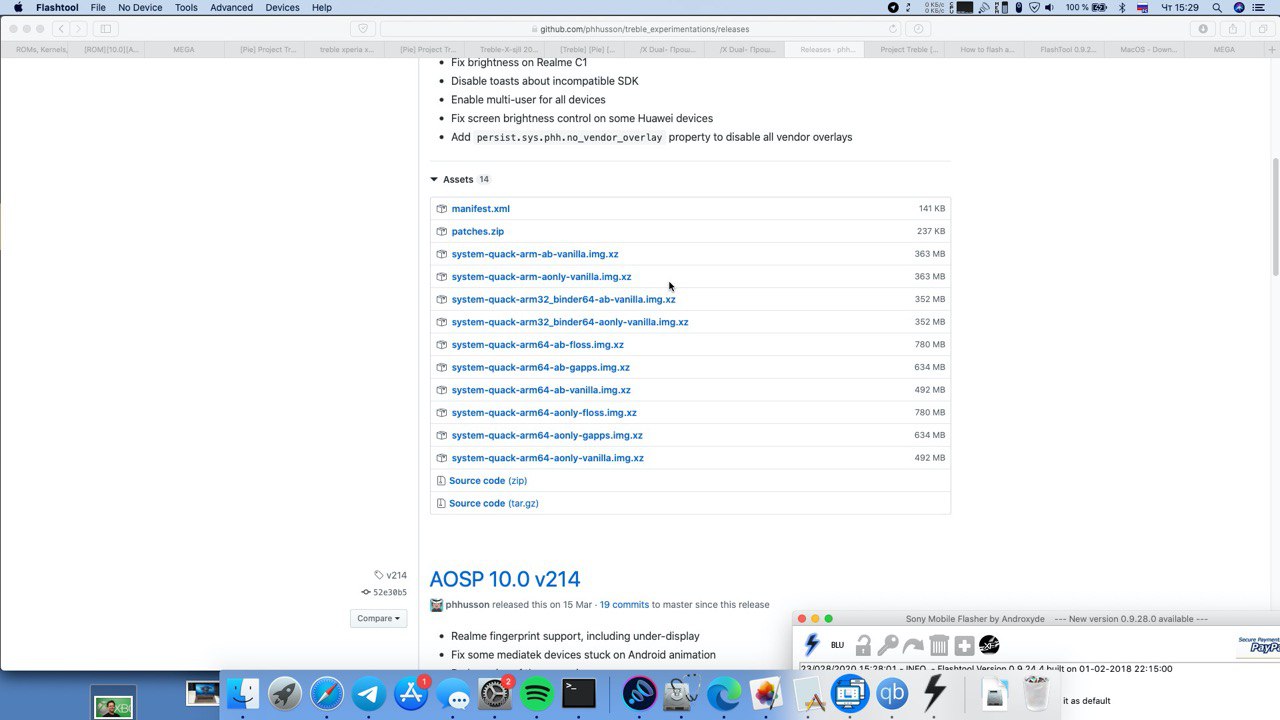
Task: Download Source code (zip)
Action: 488,481
